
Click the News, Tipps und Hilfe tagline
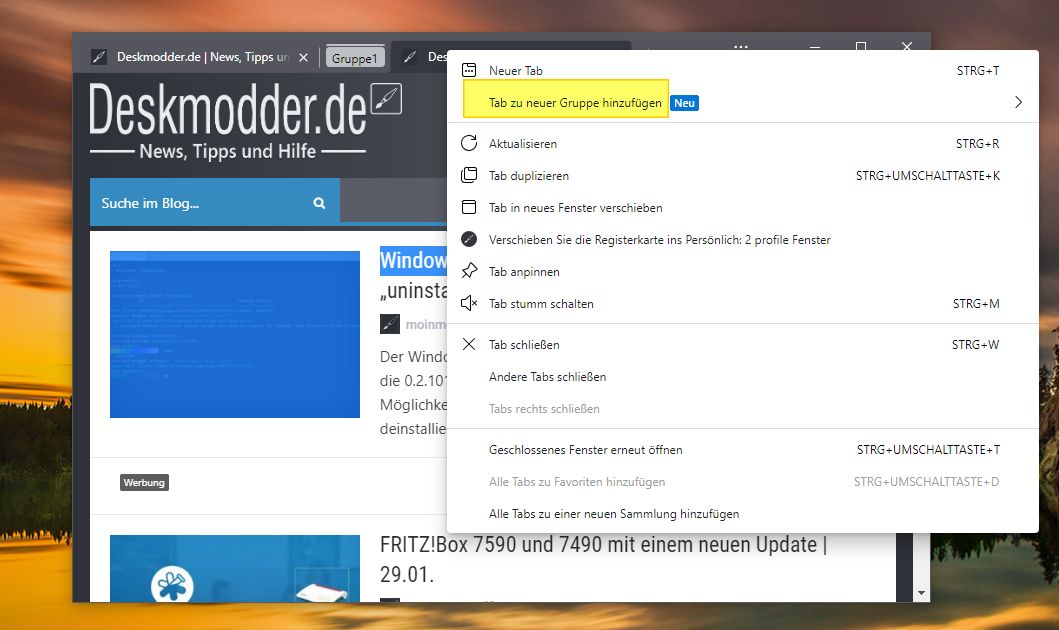coord(228,151)
